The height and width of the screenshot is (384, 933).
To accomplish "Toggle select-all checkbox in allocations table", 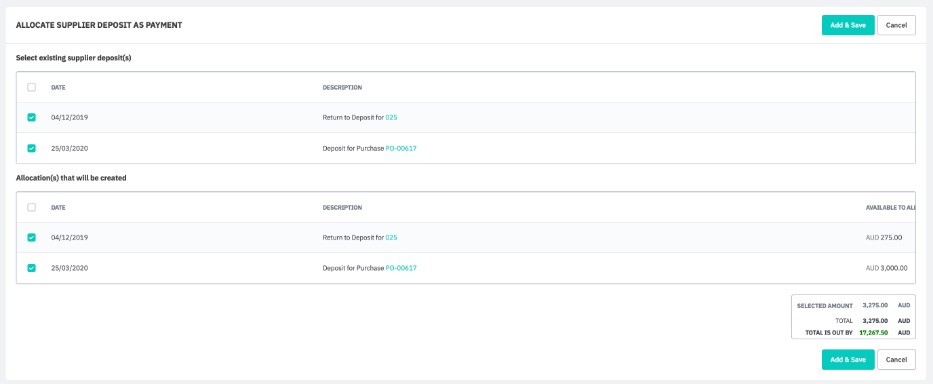I will [x=32, y=207].
